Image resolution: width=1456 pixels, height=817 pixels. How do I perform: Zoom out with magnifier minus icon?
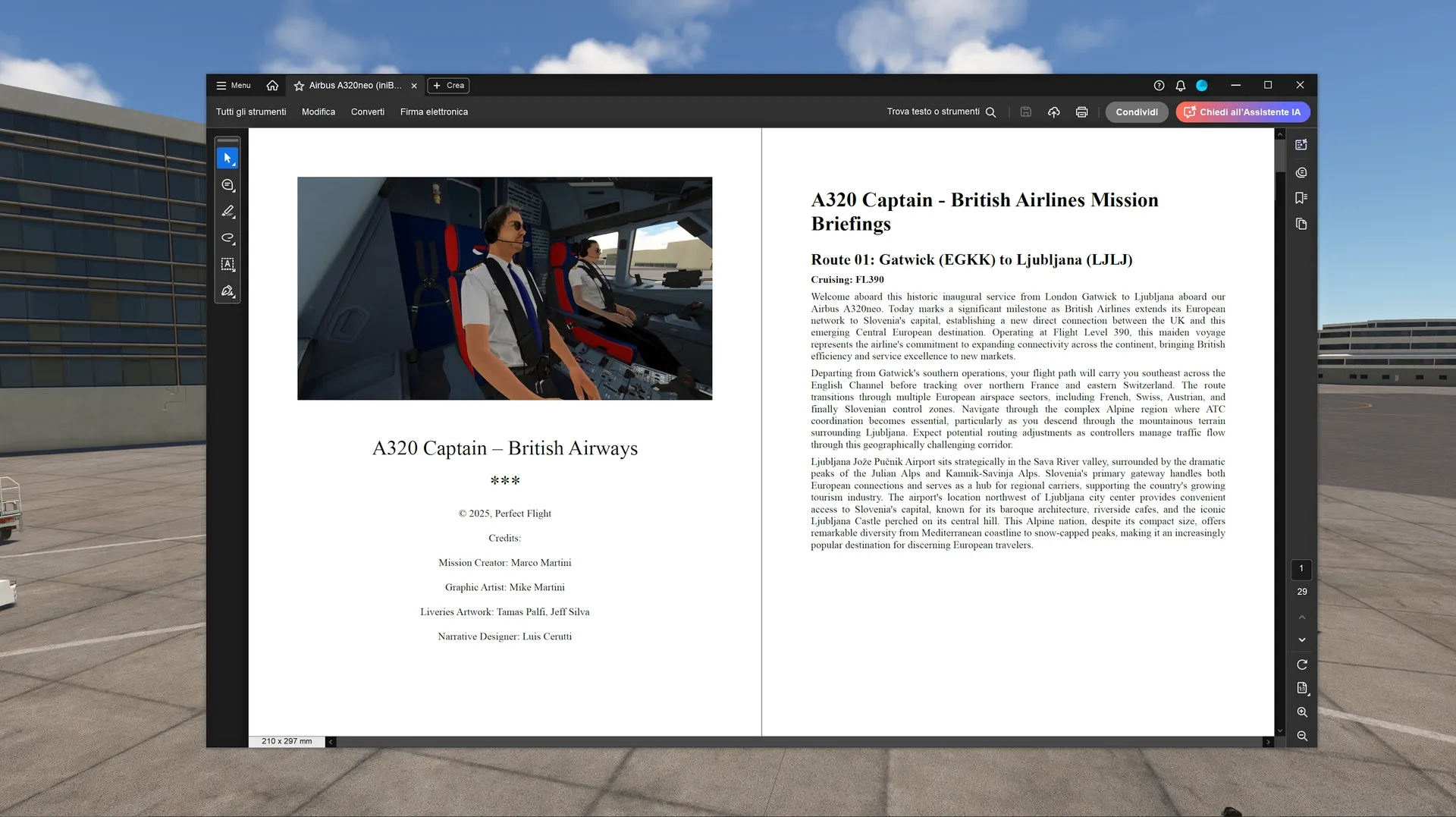[1302, 737]
